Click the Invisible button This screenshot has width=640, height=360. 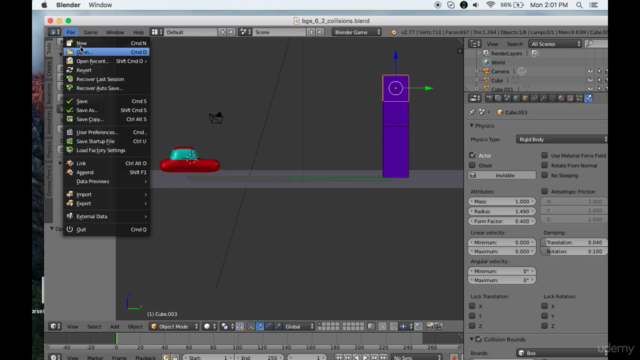[x=502, y=175]
